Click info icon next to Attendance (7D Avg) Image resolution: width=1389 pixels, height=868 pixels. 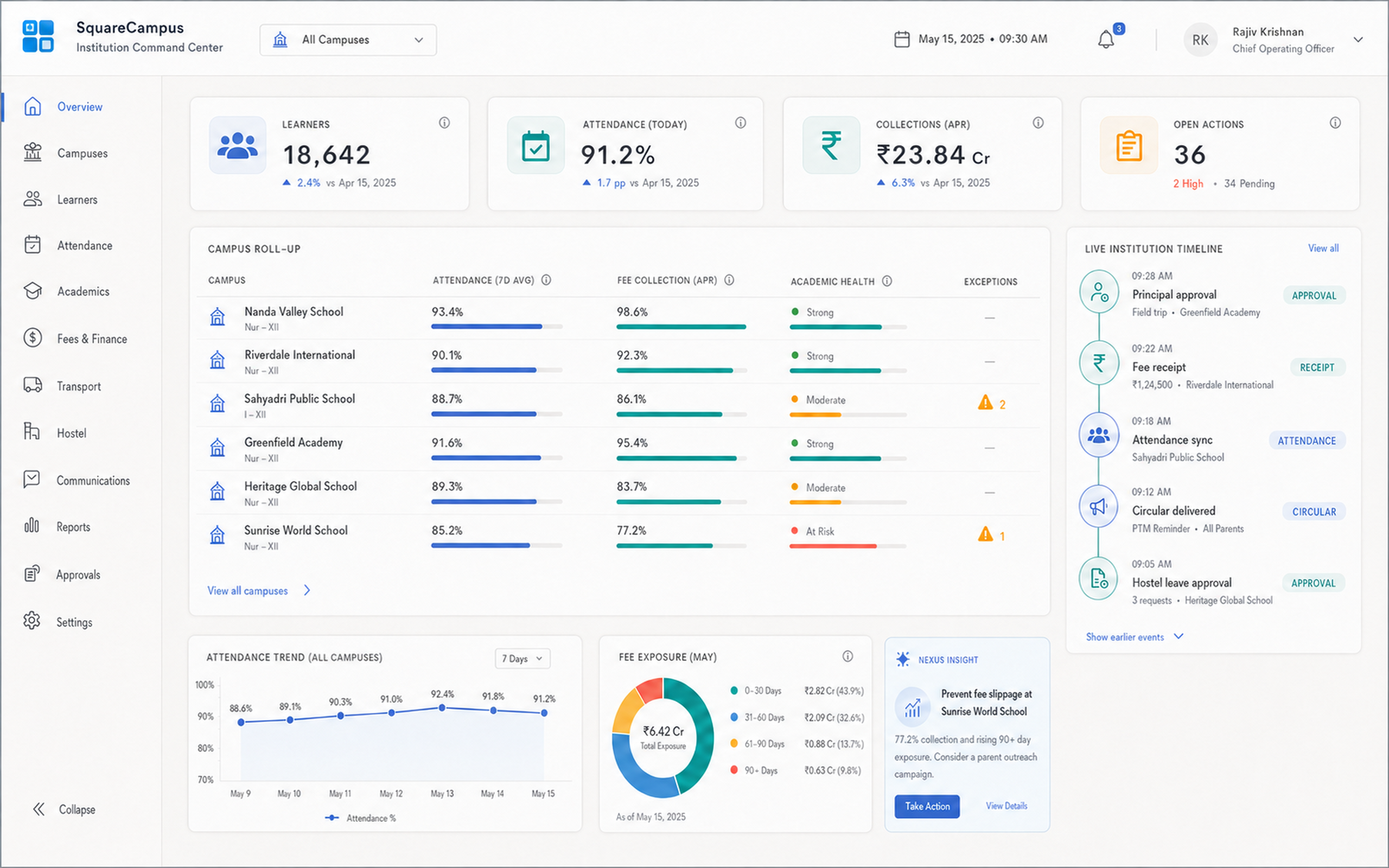546,280
